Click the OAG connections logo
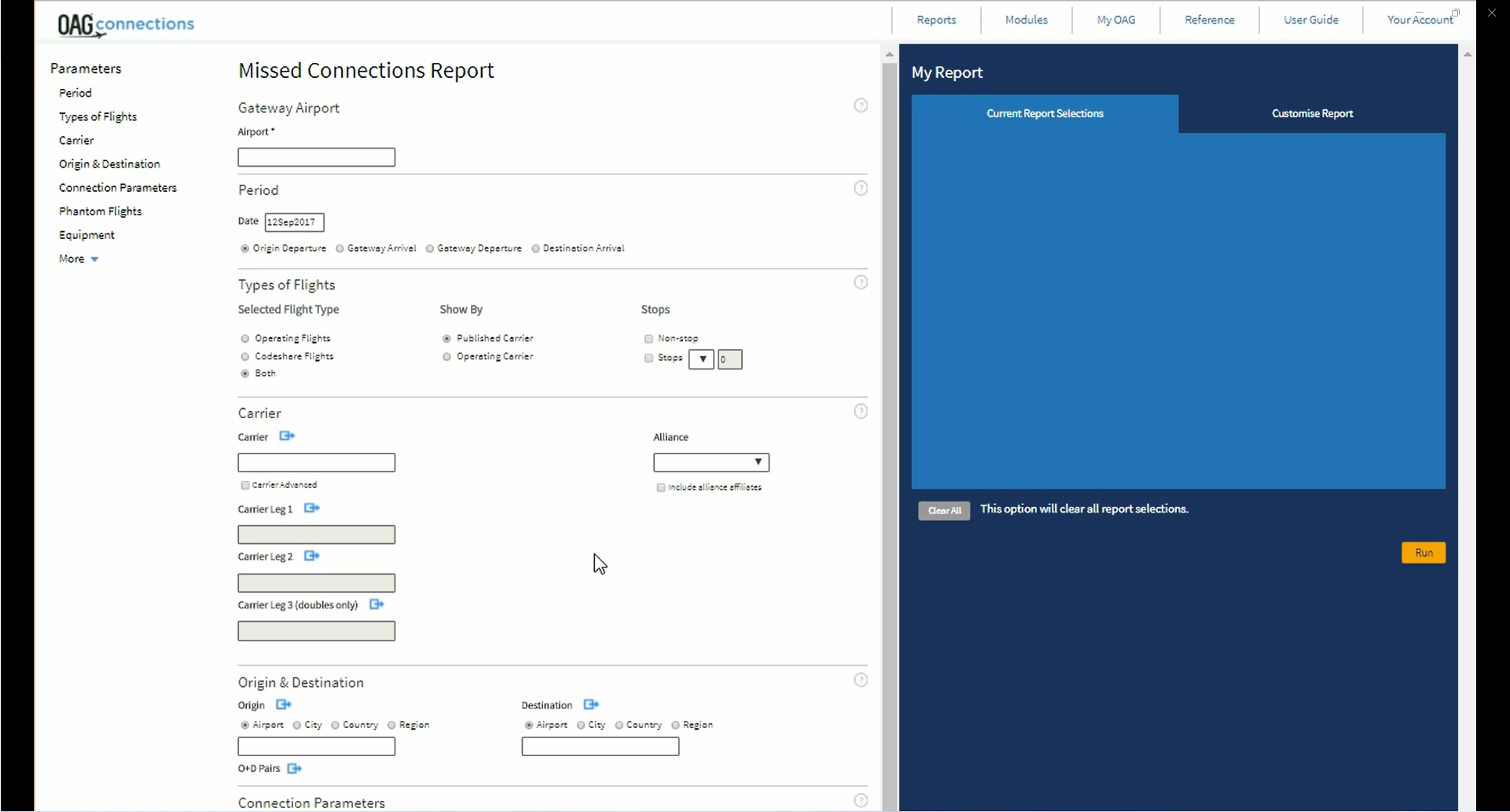 (126, 24)
